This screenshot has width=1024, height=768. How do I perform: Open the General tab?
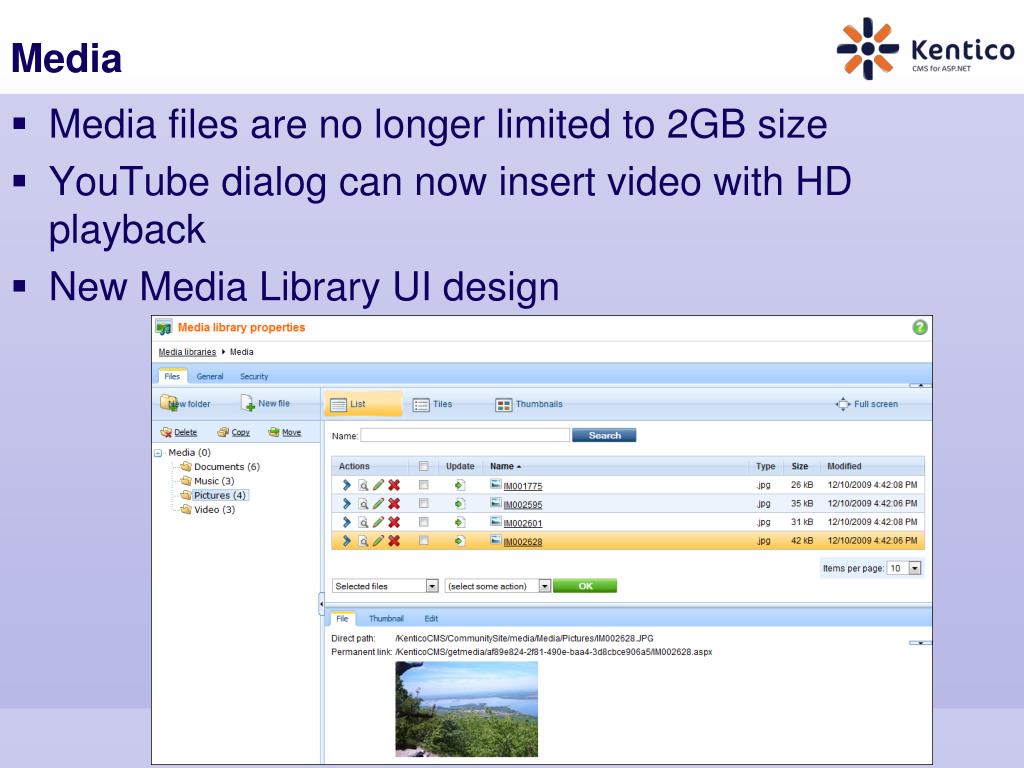[210, 377]
